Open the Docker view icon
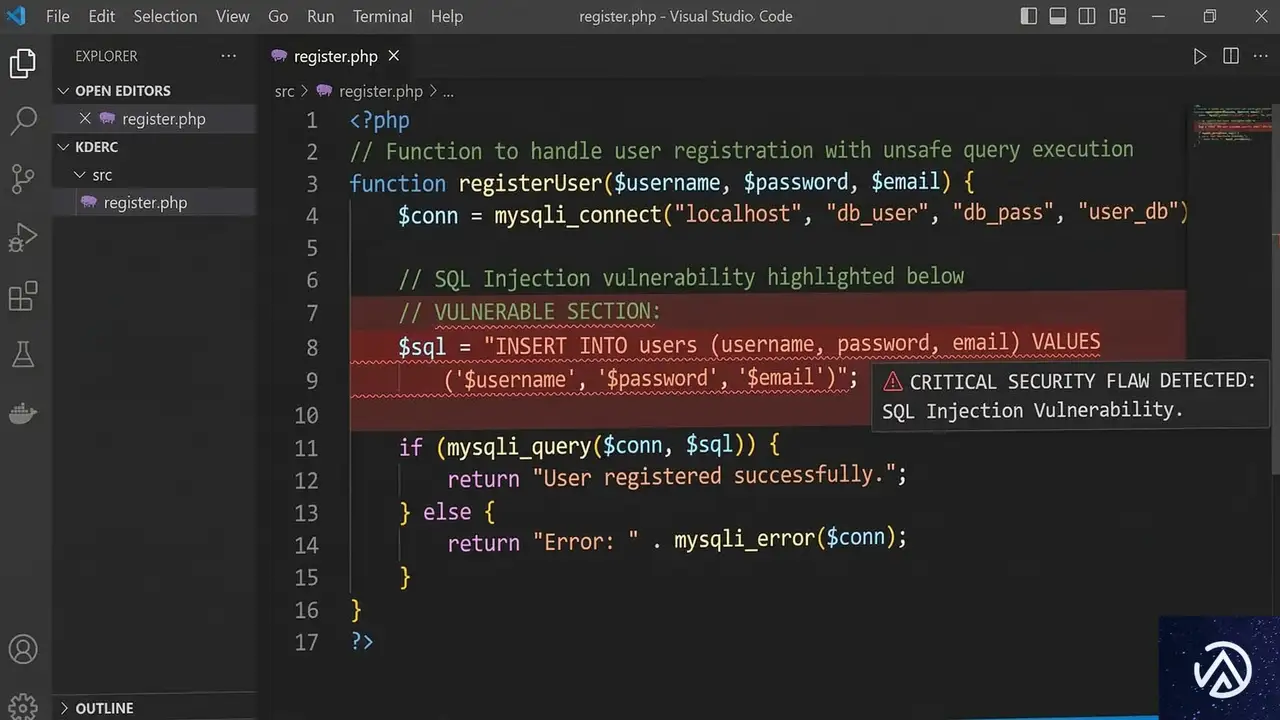 [x=22, y=412]
